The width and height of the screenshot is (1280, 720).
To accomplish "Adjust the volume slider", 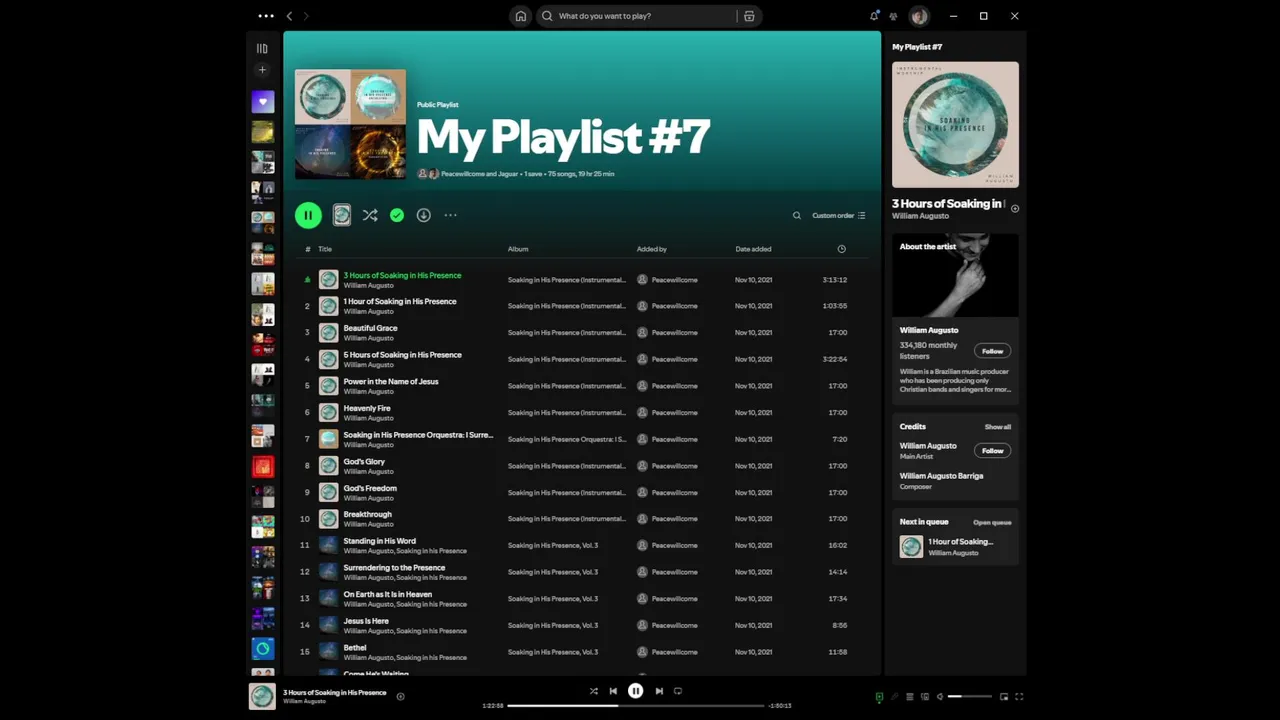I will click(x=970, y=696).
